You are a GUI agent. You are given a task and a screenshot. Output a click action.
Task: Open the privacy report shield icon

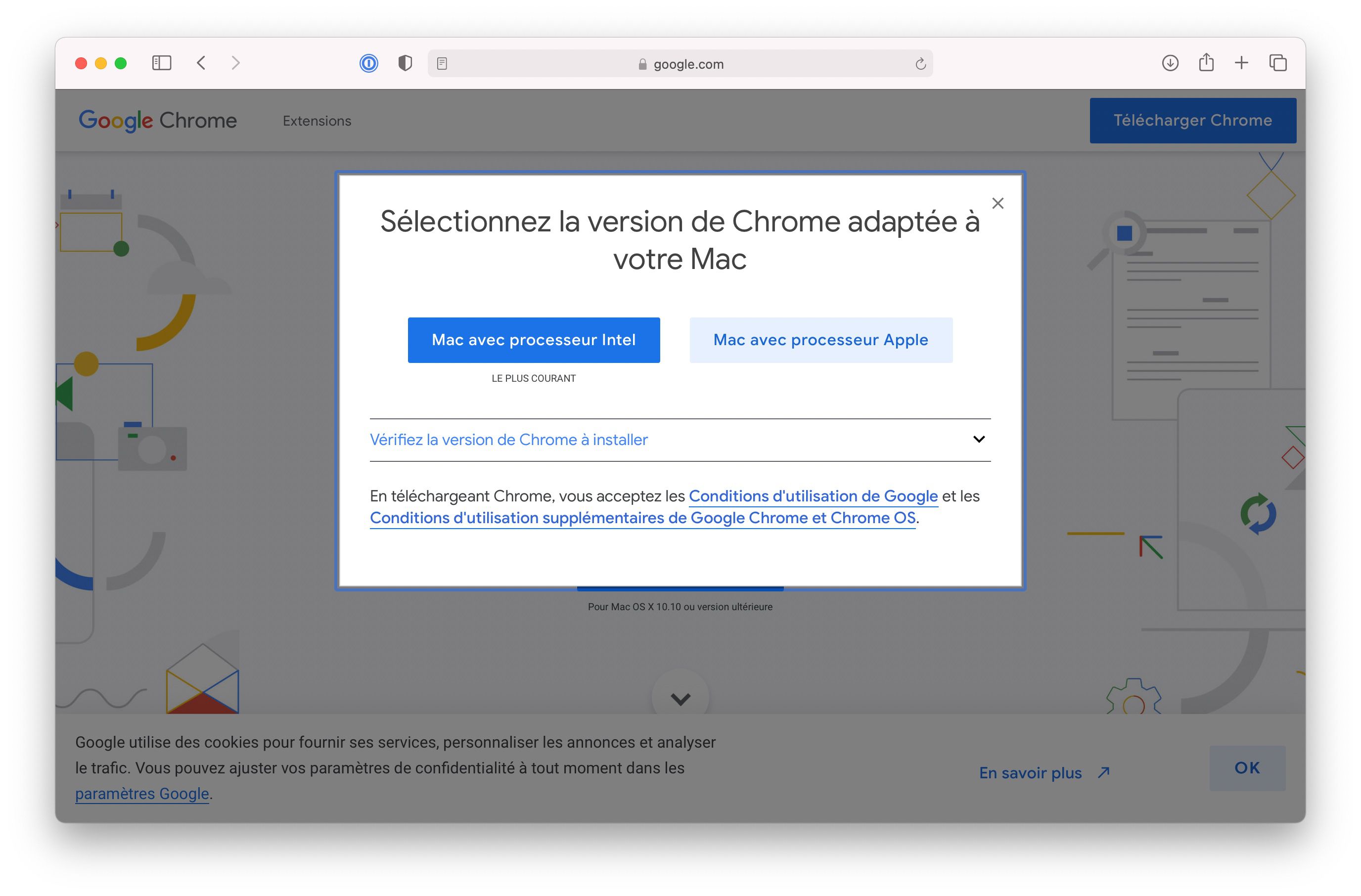click(x=405, y=63)
